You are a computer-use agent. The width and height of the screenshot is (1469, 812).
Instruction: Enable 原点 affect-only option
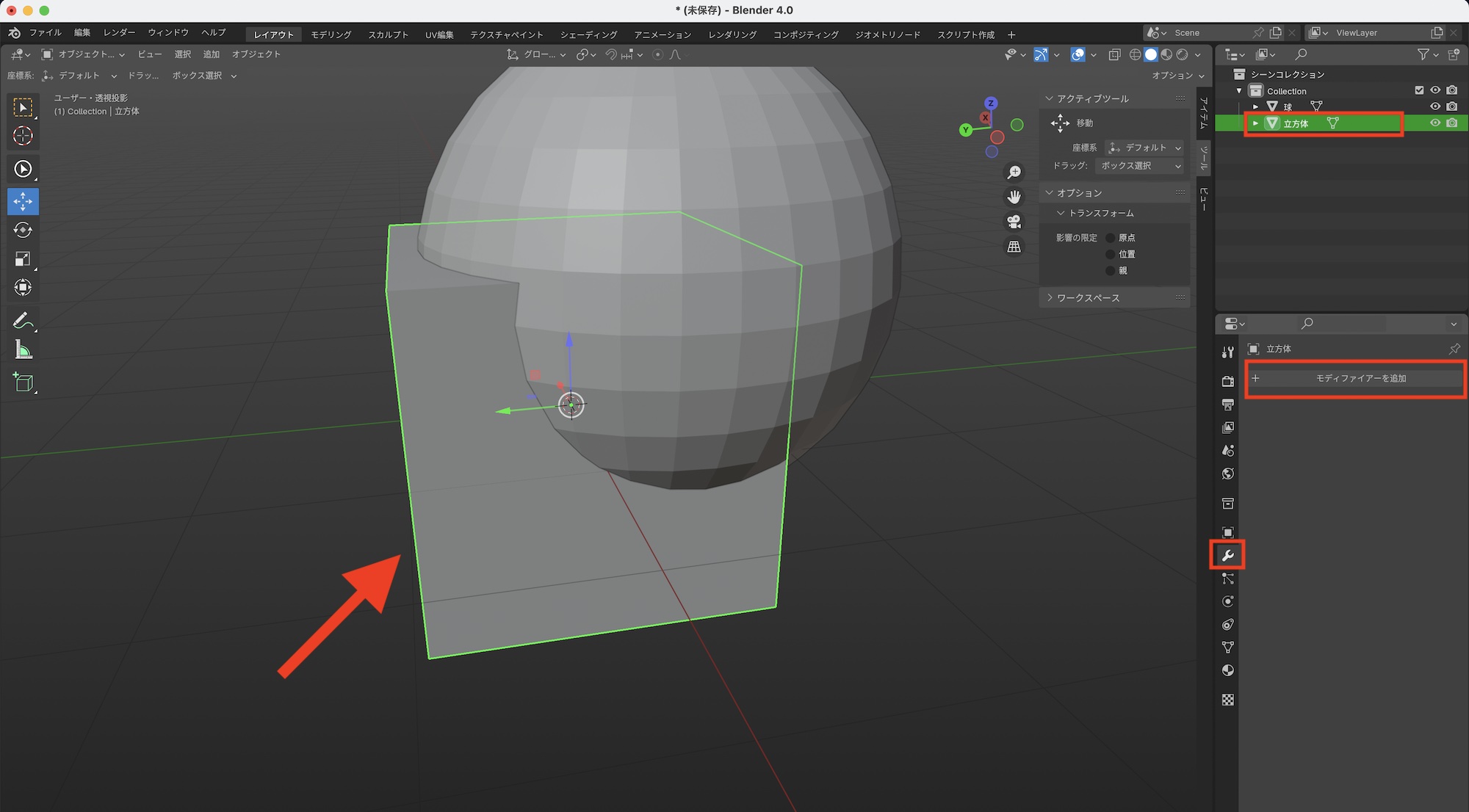[x=1111, y=238]
